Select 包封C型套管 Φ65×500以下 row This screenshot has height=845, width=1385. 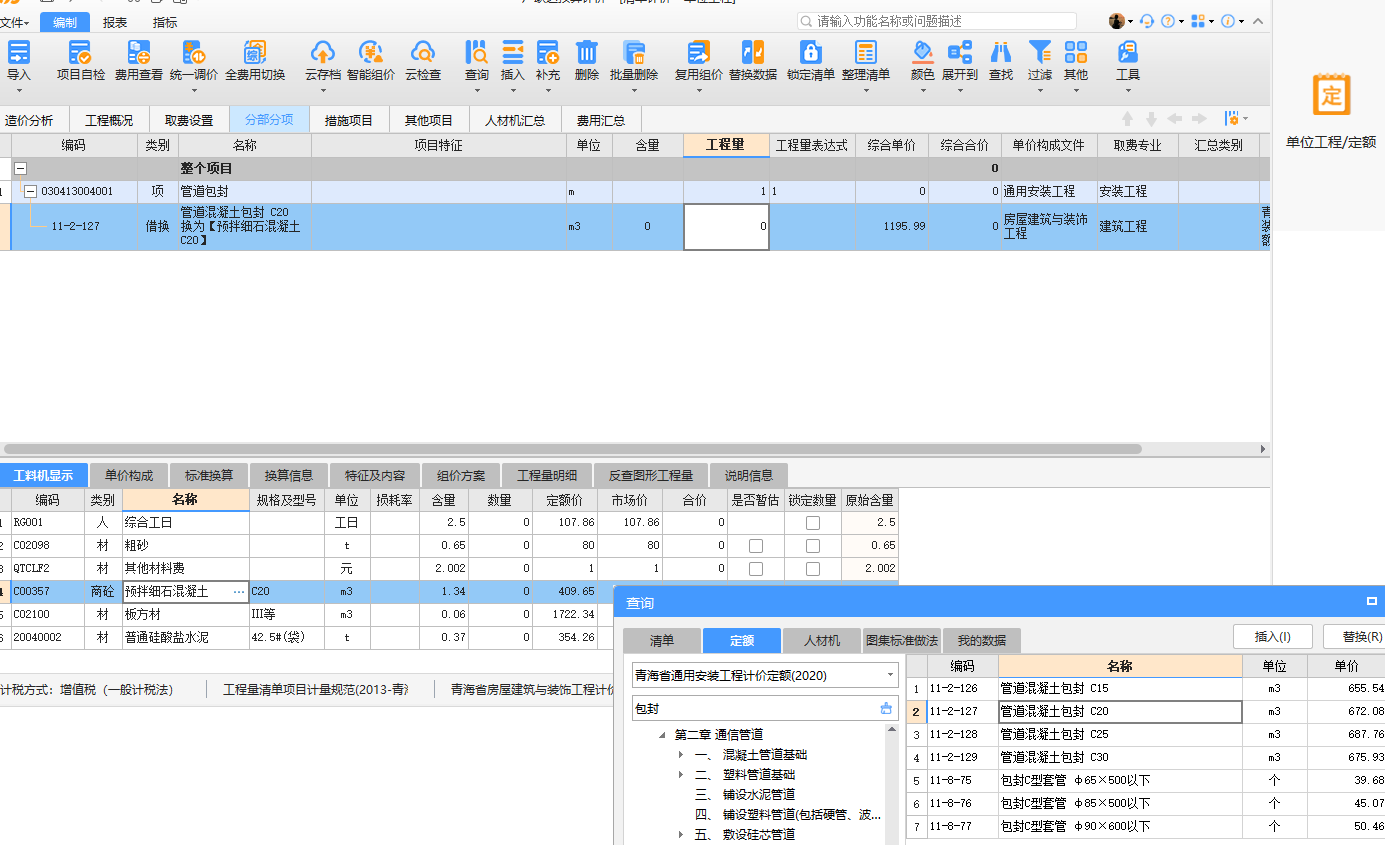(x=1145, y=780)
